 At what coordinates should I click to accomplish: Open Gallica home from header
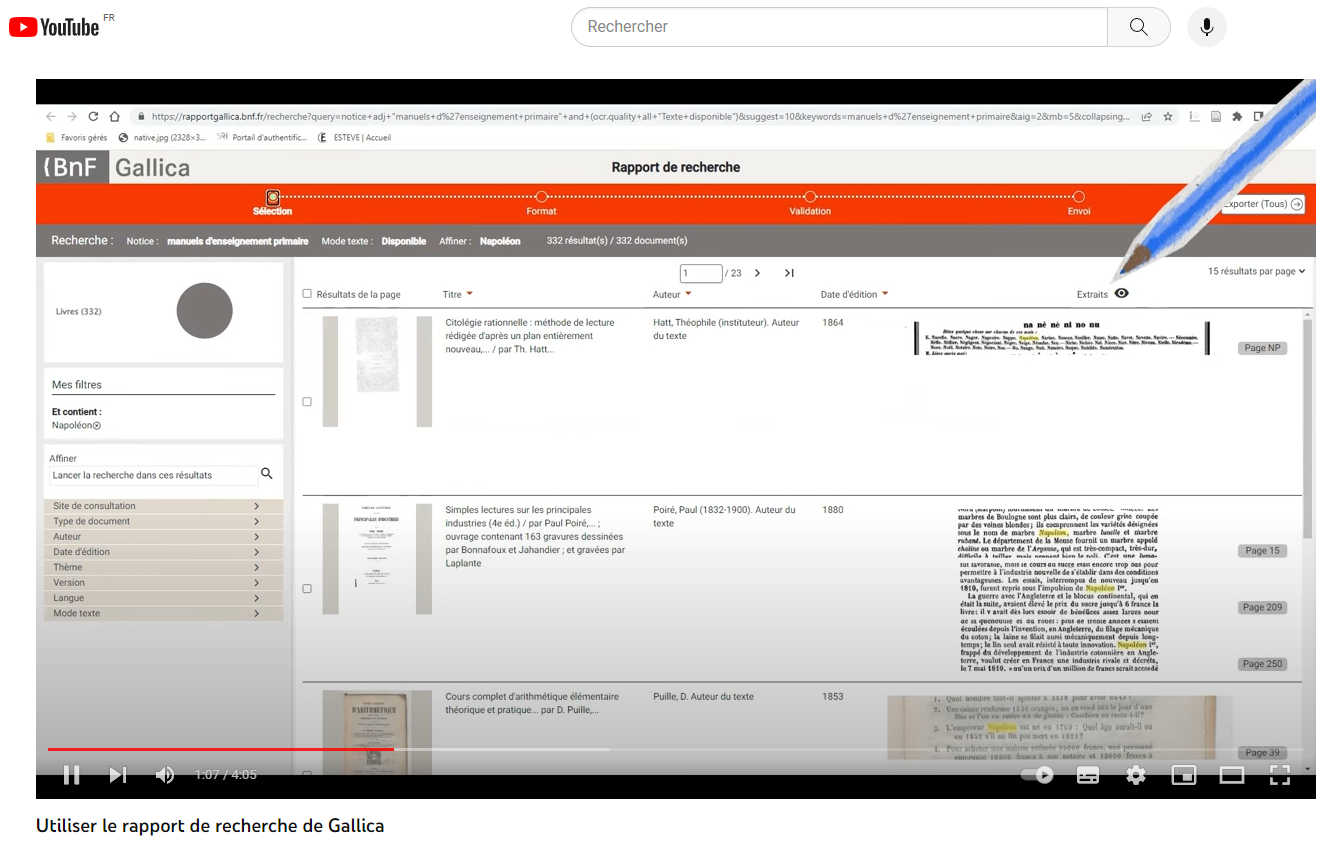pos(152,167)
